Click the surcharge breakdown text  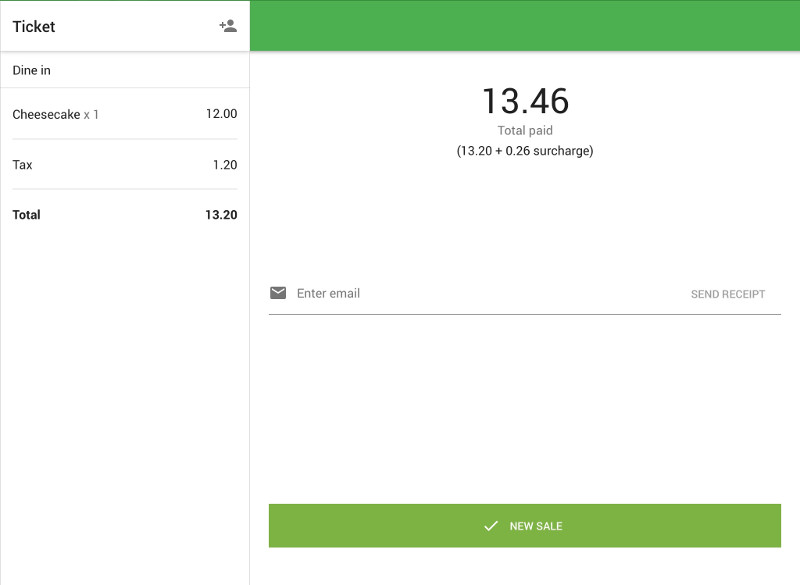click(x=524, y=151)
